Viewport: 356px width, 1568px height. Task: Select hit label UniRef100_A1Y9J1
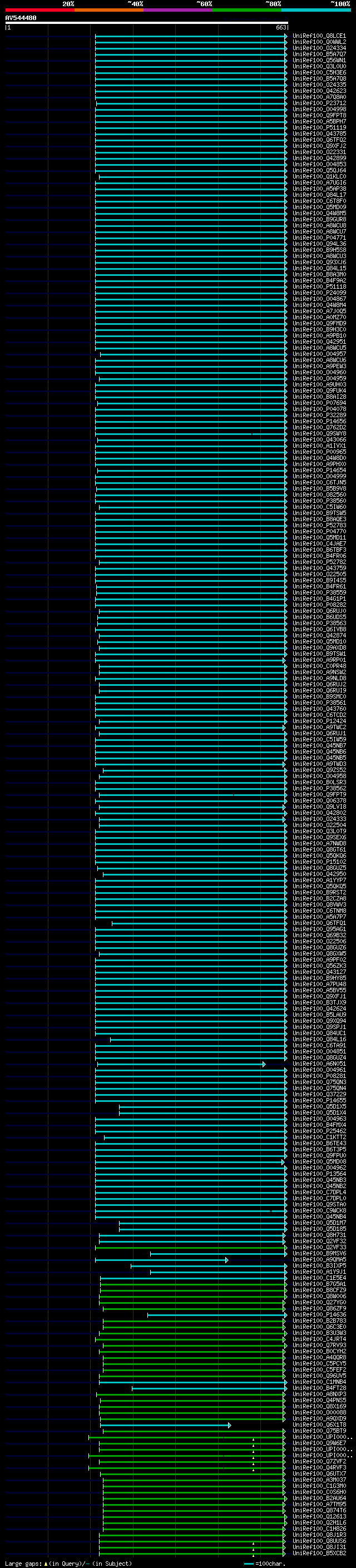point(319,1272)
